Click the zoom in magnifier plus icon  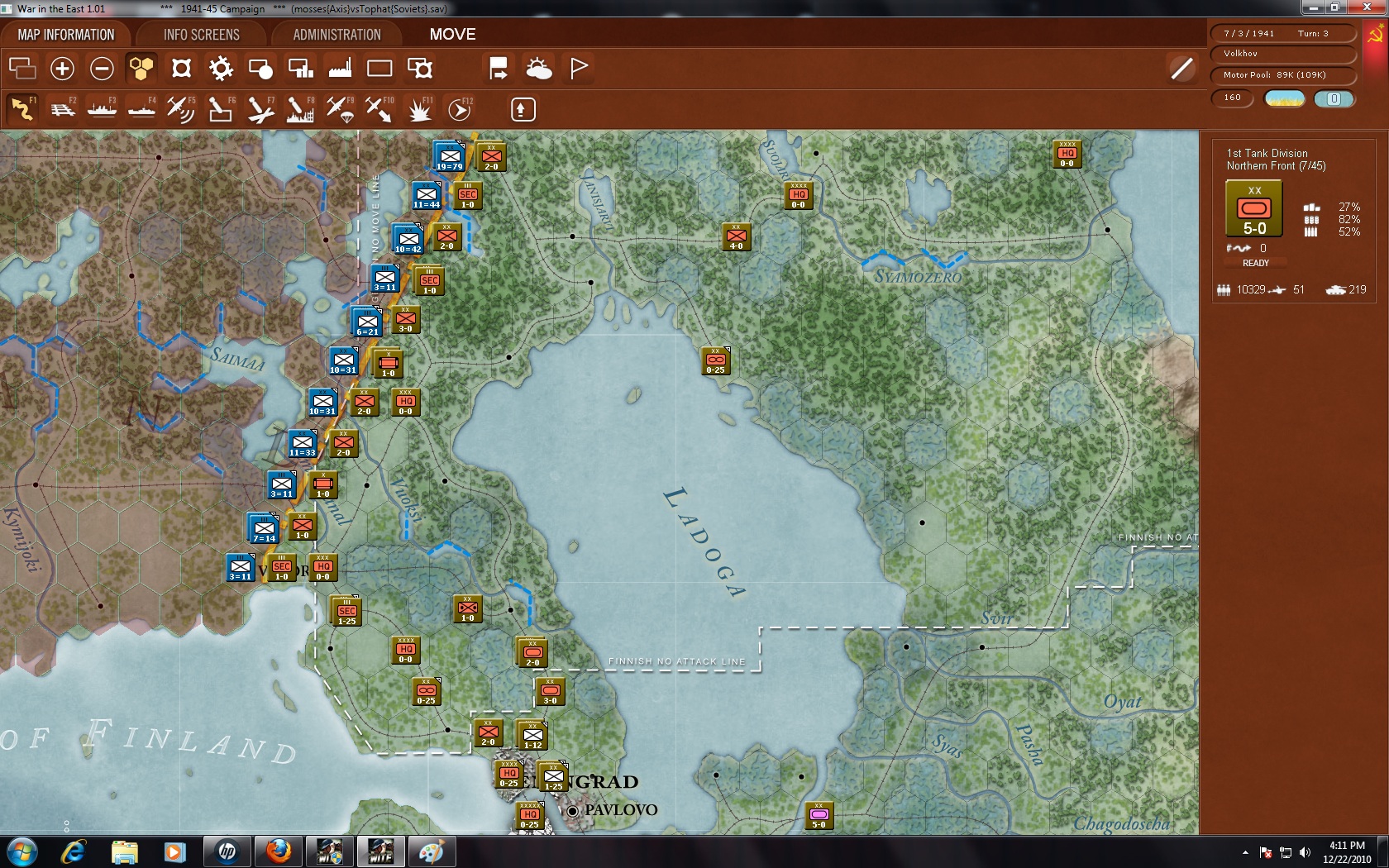[x=62, y=69]
